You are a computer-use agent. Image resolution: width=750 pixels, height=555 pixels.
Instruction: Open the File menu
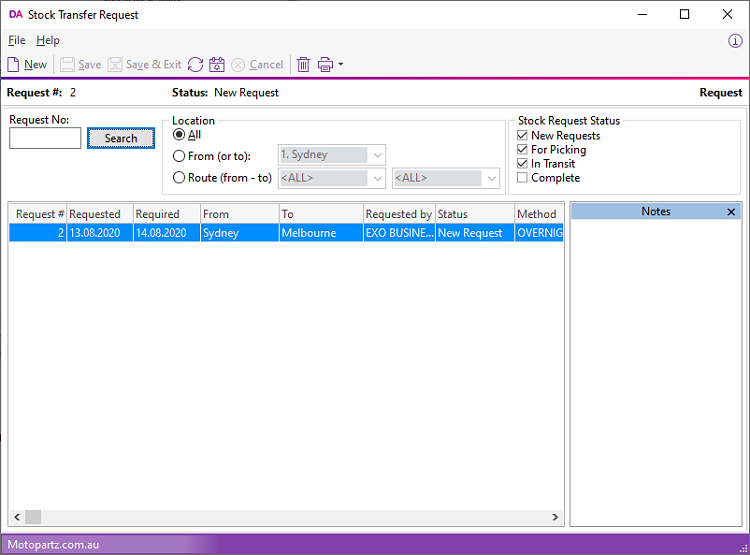(x=16, y=41)
